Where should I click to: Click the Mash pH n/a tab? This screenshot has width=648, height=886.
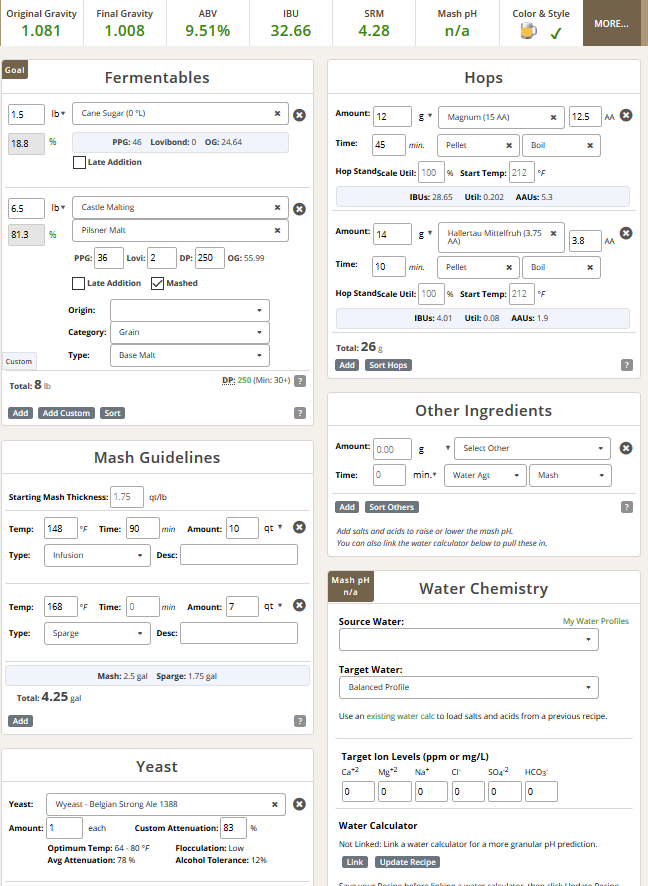pos(350,587)
